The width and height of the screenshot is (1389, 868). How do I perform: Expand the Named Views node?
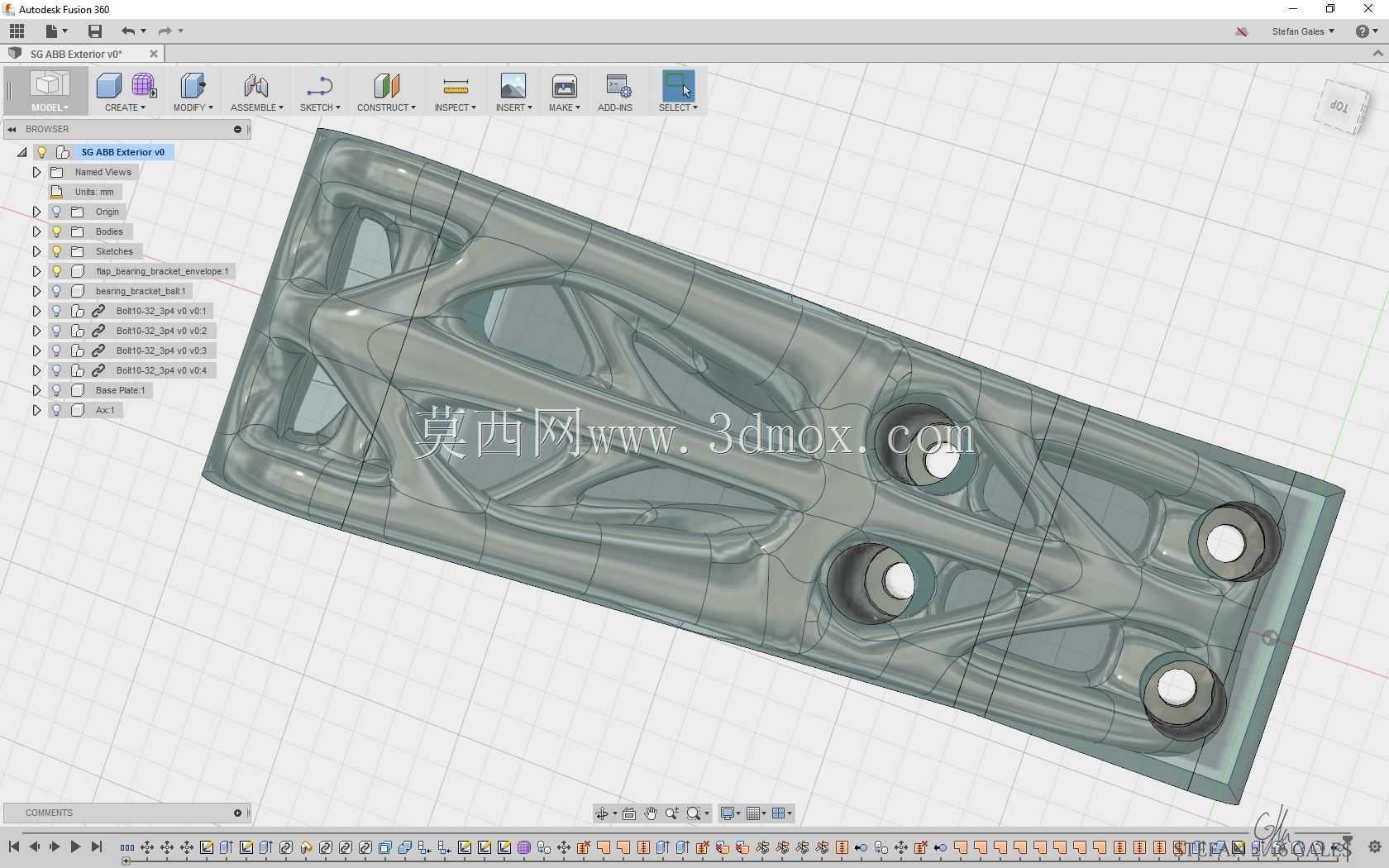(x=36, y=172)
